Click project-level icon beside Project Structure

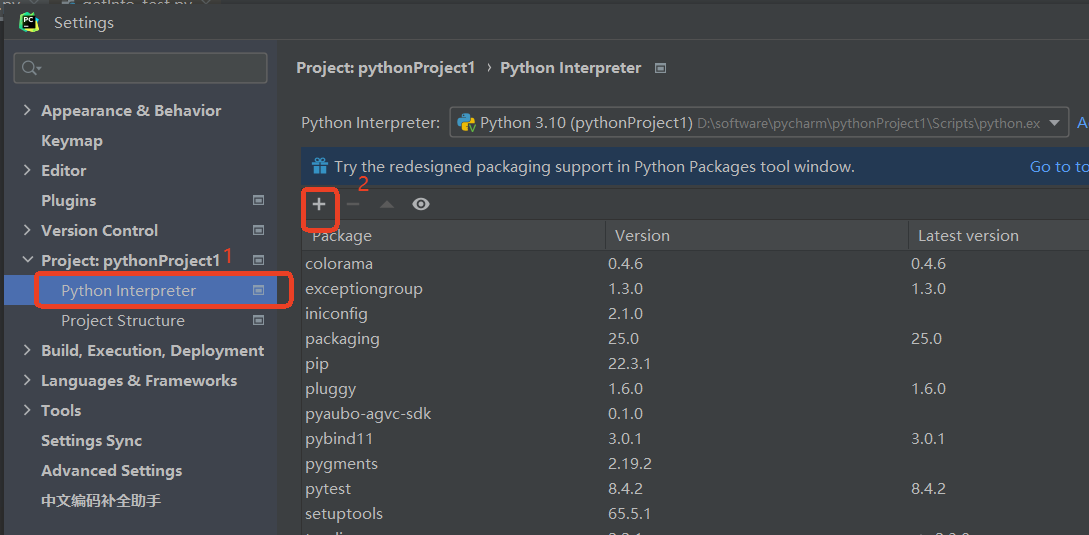pos(258,321)
